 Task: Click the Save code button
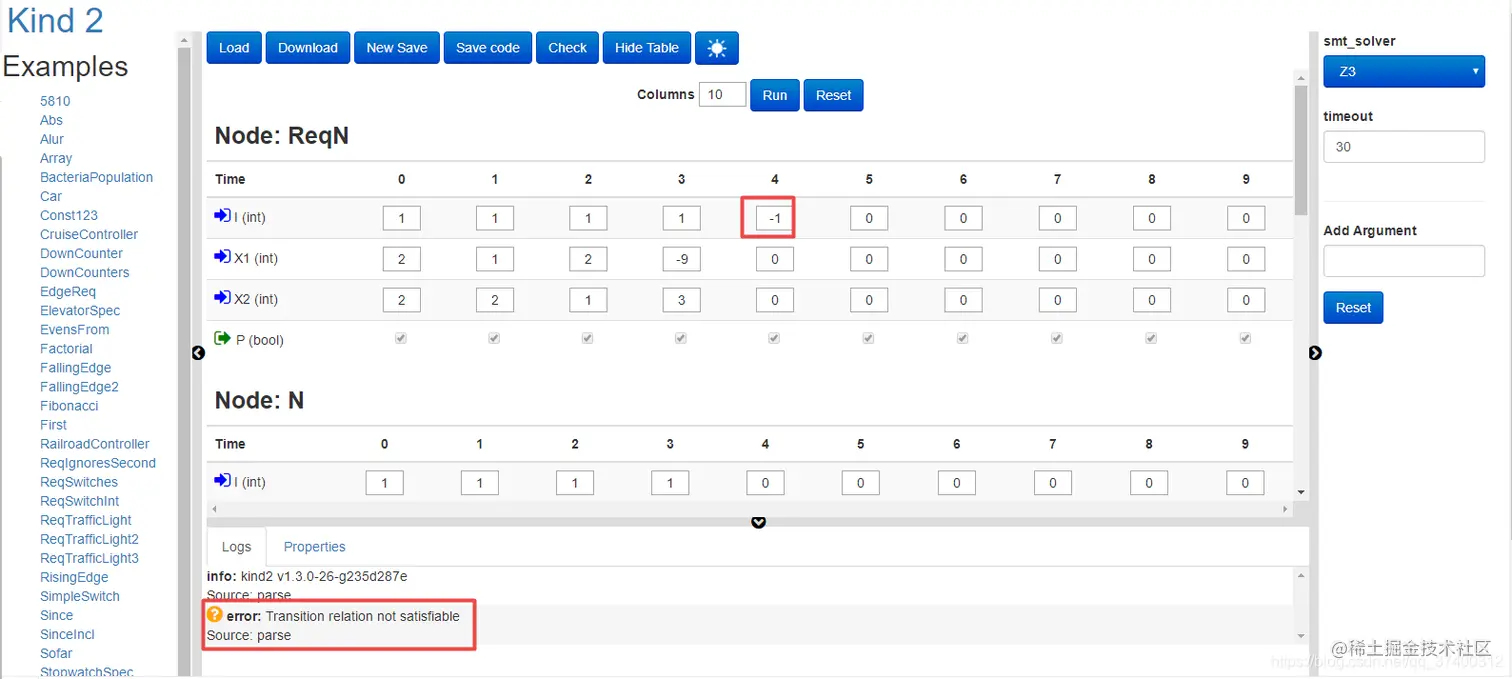pyautogui.click(x=488, y=48)
